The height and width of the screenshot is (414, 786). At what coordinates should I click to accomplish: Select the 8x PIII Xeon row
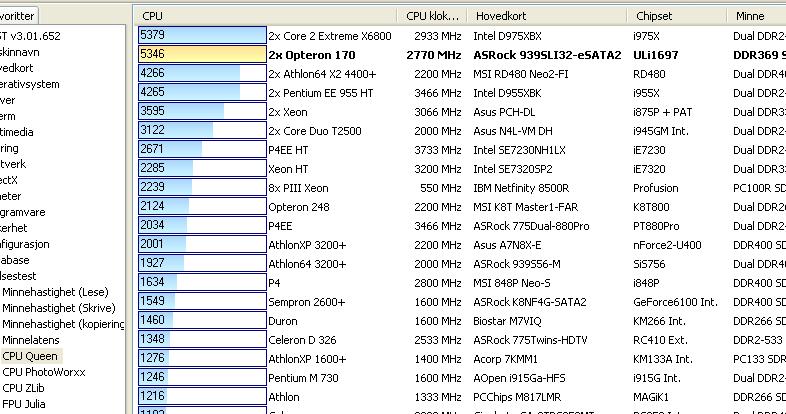[298, 188]
